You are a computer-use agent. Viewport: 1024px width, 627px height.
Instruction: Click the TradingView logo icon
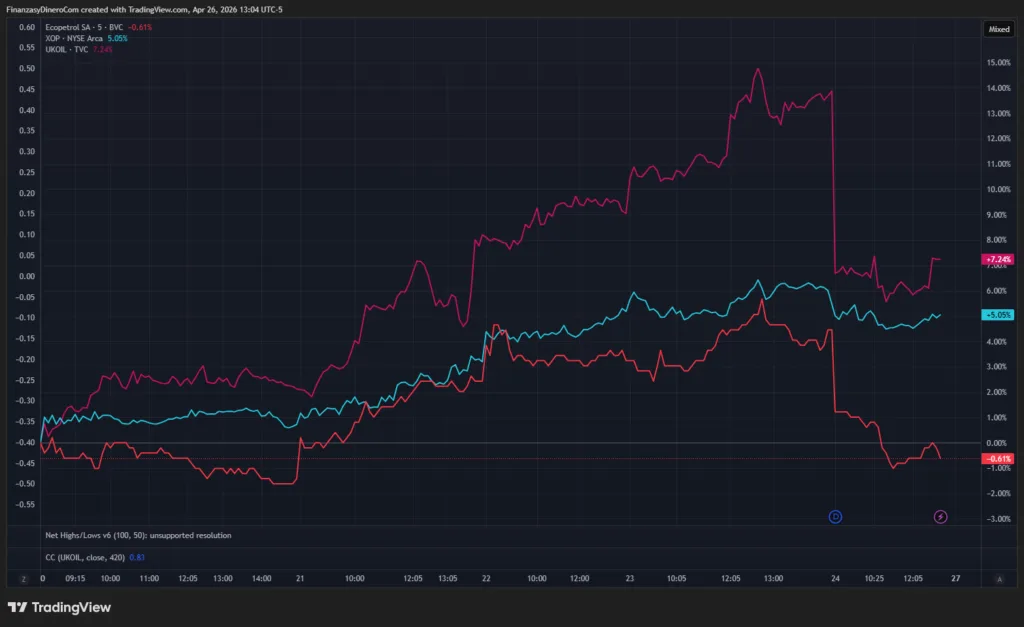pos(17,607)
